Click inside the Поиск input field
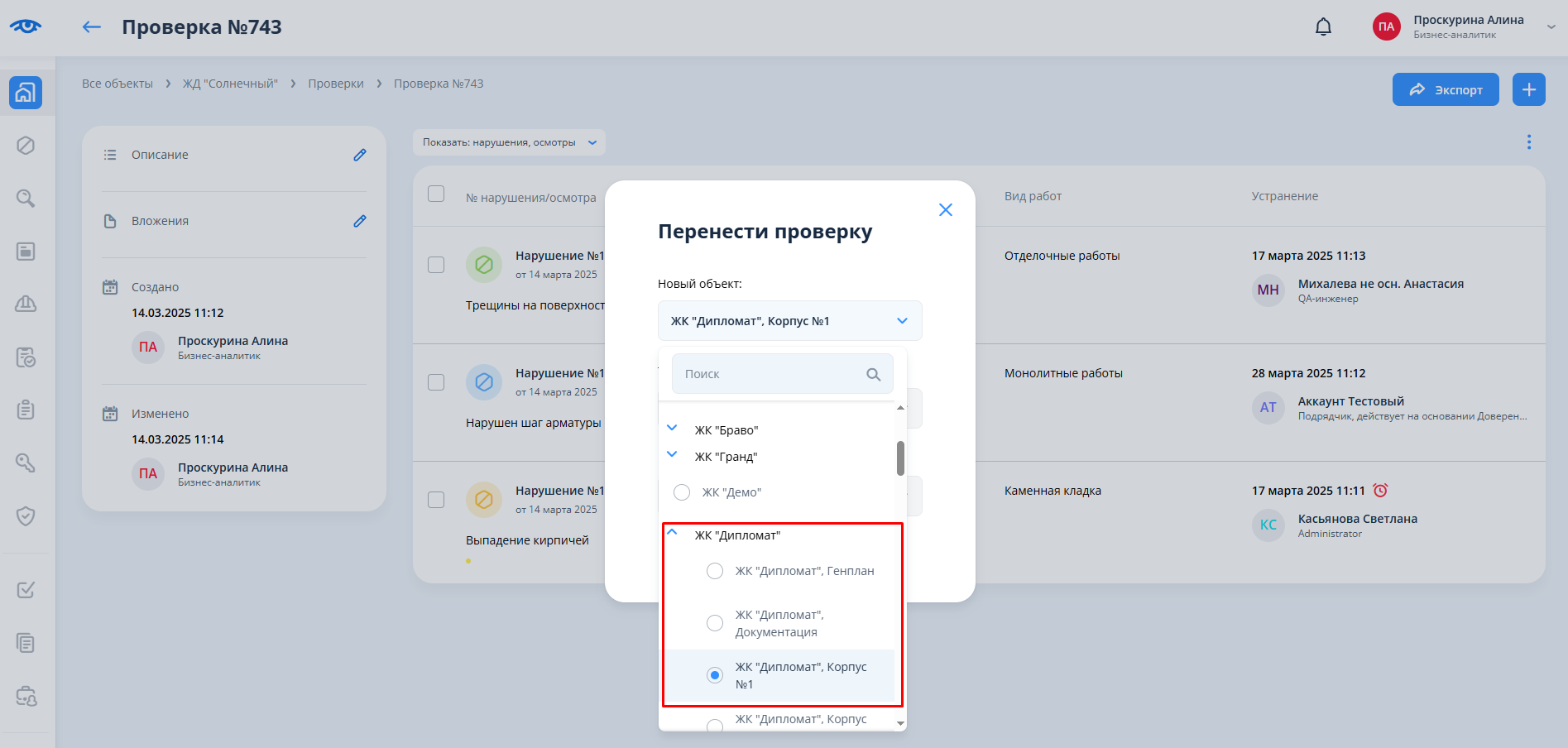1568x748 pixels. click(x=770, y=374)
